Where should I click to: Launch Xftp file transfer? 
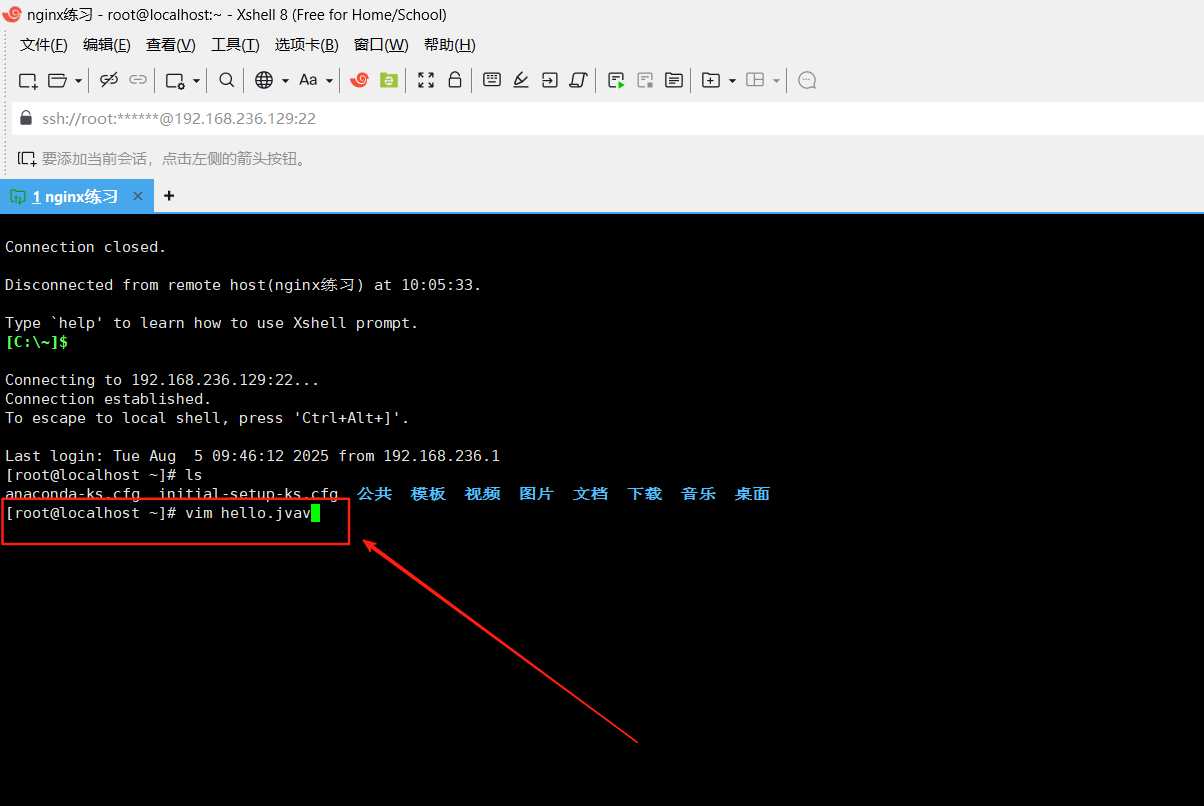(x=388, y=80)
